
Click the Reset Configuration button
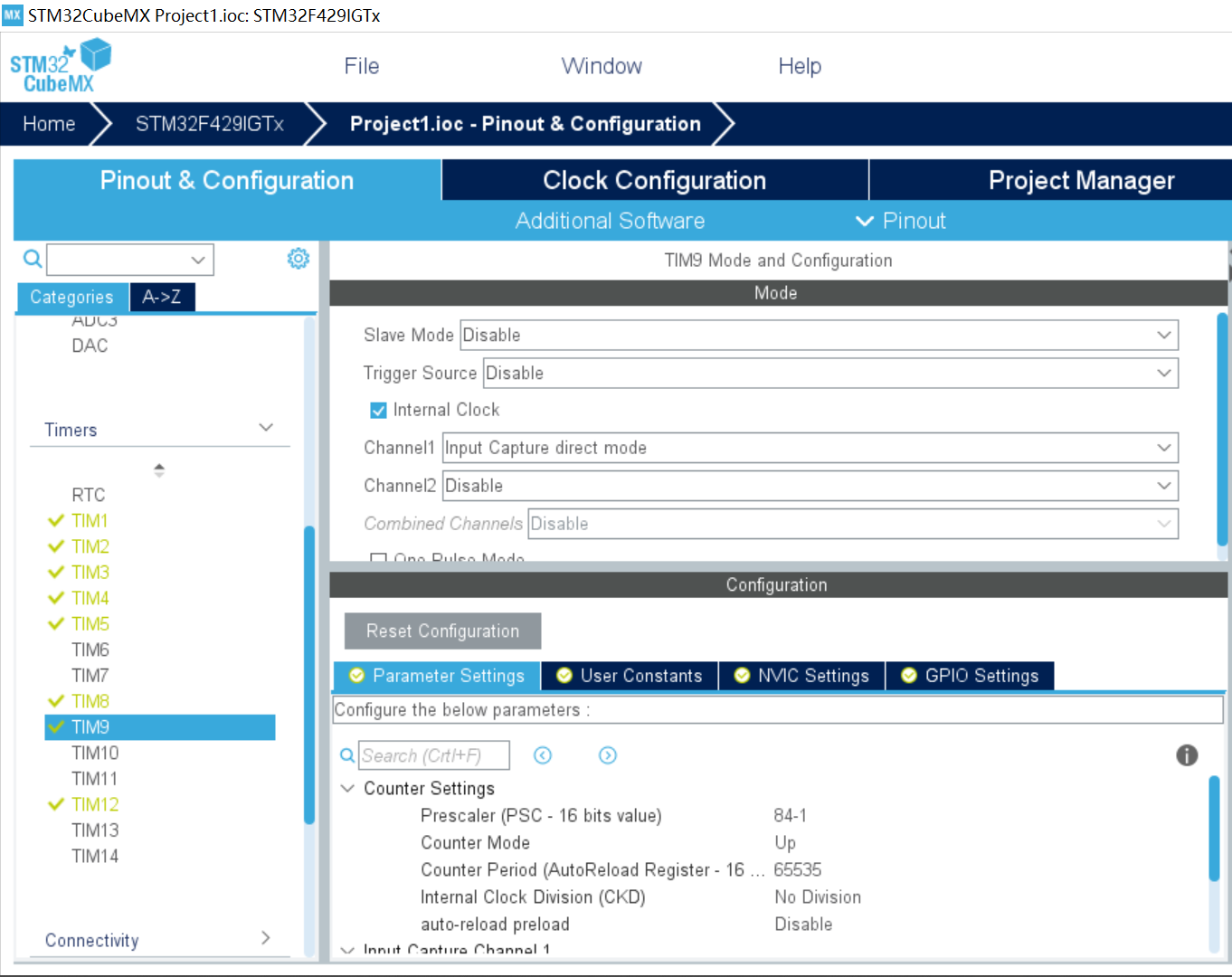443,631
